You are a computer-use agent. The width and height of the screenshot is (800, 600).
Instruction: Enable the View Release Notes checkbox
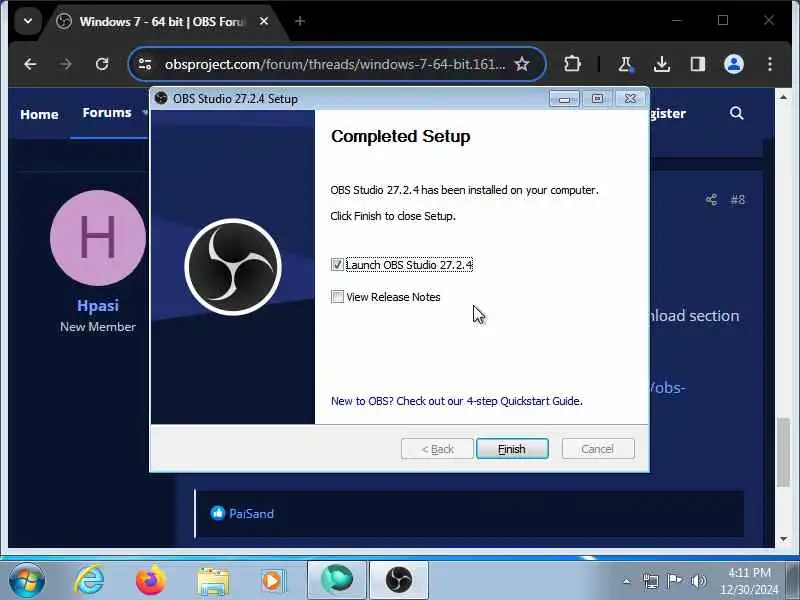tap(337, 297)
